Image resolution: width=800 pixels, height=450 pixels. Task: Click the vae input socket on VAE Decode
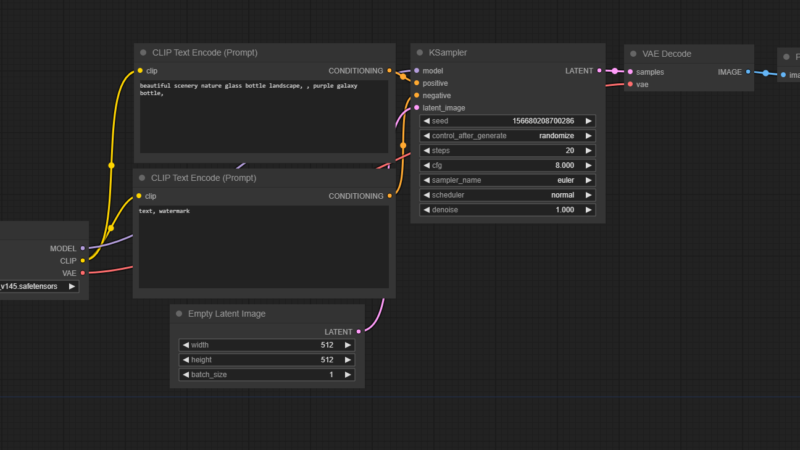[x=629, y=85]
